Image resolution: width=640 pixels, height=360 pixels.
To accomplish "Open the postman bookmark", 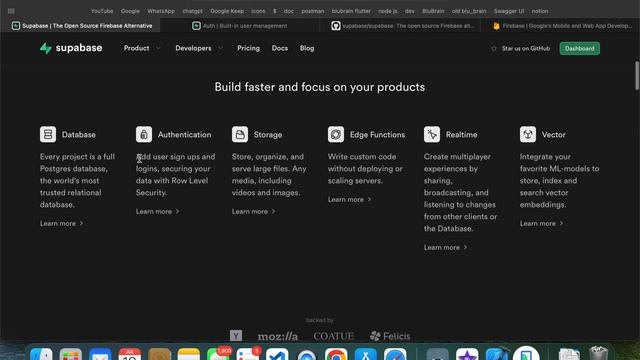I will (313, 11).
